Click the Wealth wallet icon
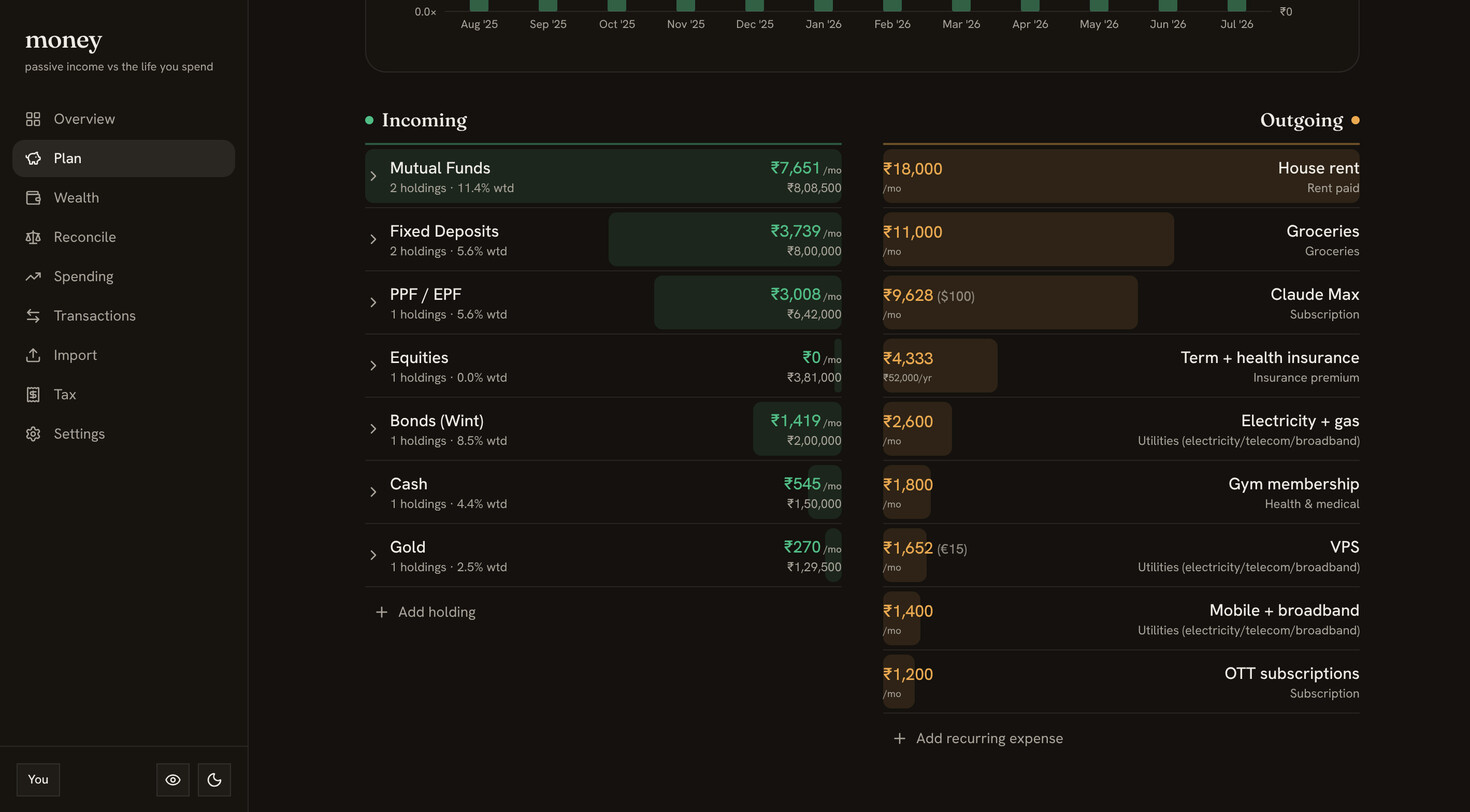 tap(33, 198)
